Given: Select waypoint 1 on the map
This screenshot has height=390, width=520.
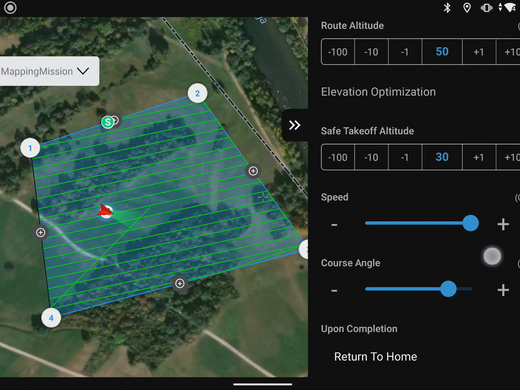Looking at the screenshot, I should [30, 148].
